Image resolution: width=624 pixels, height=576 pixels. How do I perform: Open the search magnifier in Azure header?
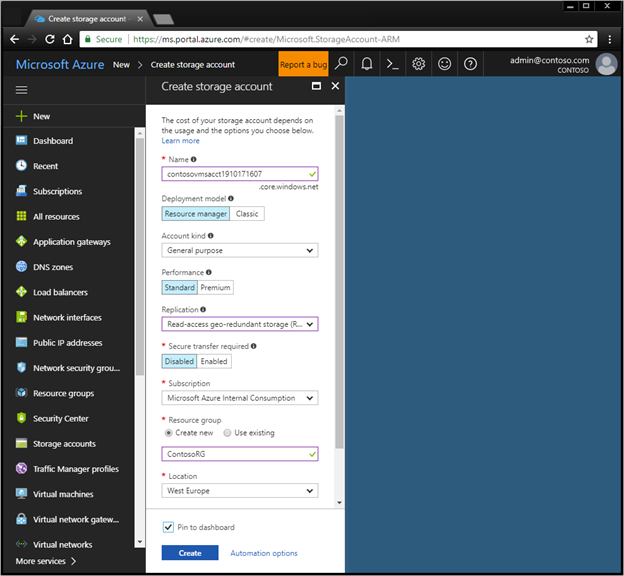(341, 64)
